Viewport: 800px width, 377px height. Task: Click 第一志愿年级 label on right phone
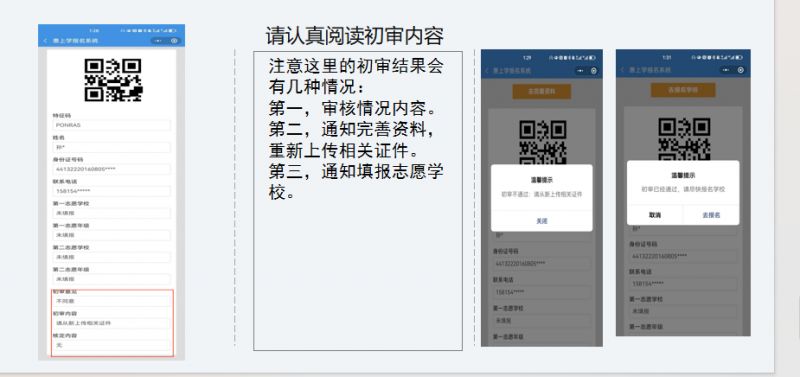point(645,326)
